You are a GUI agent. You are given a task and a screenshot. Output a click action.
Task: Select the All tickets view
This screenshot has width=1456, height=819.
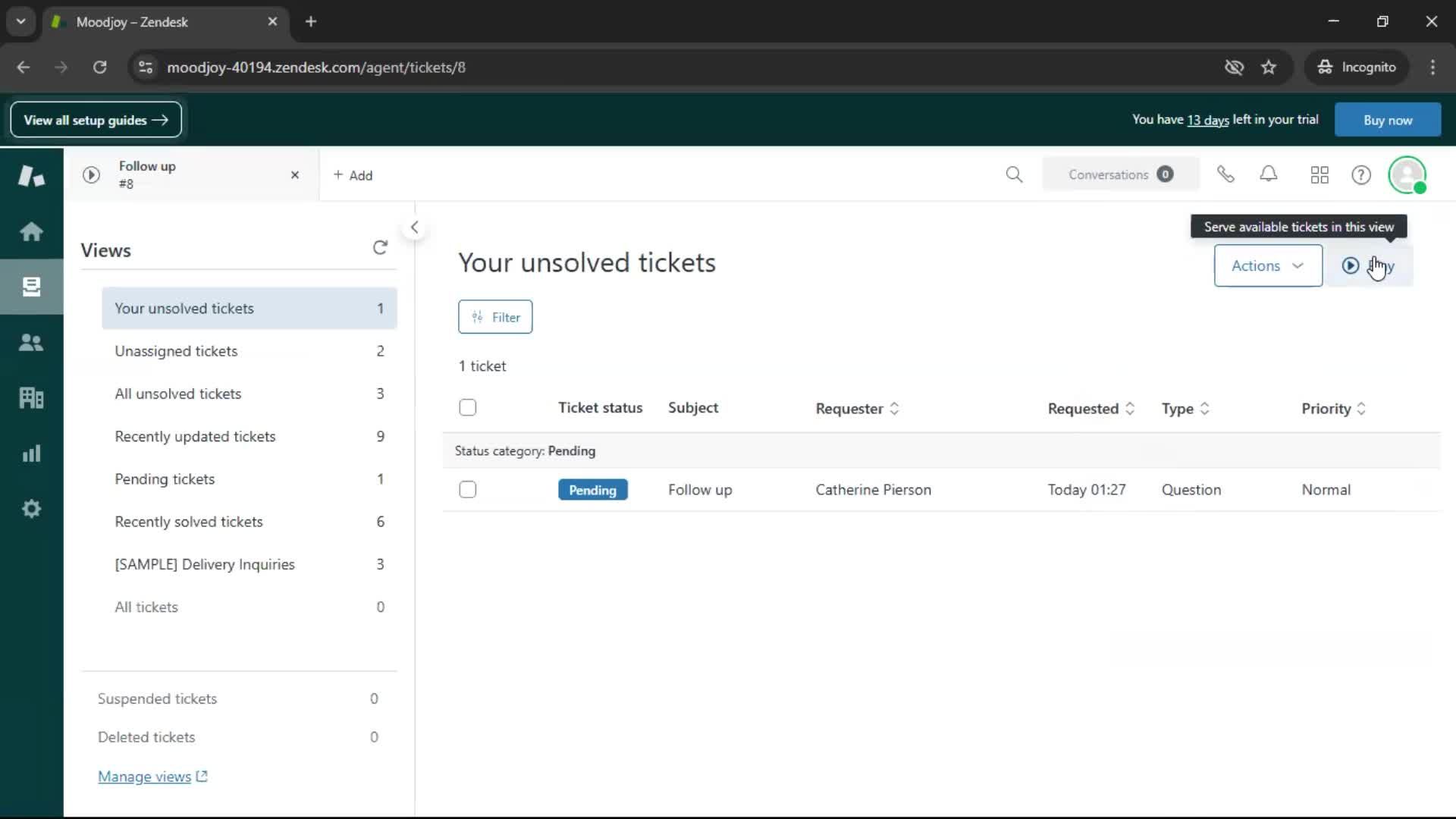[x=249, y=607]
